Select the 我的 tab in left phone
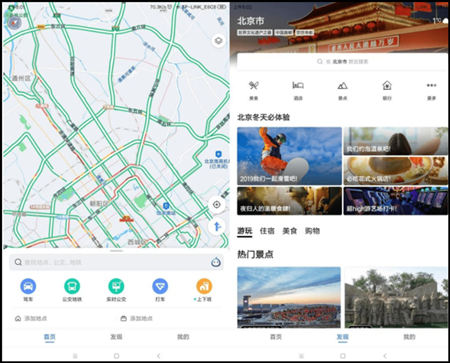 tap(183, 337)
